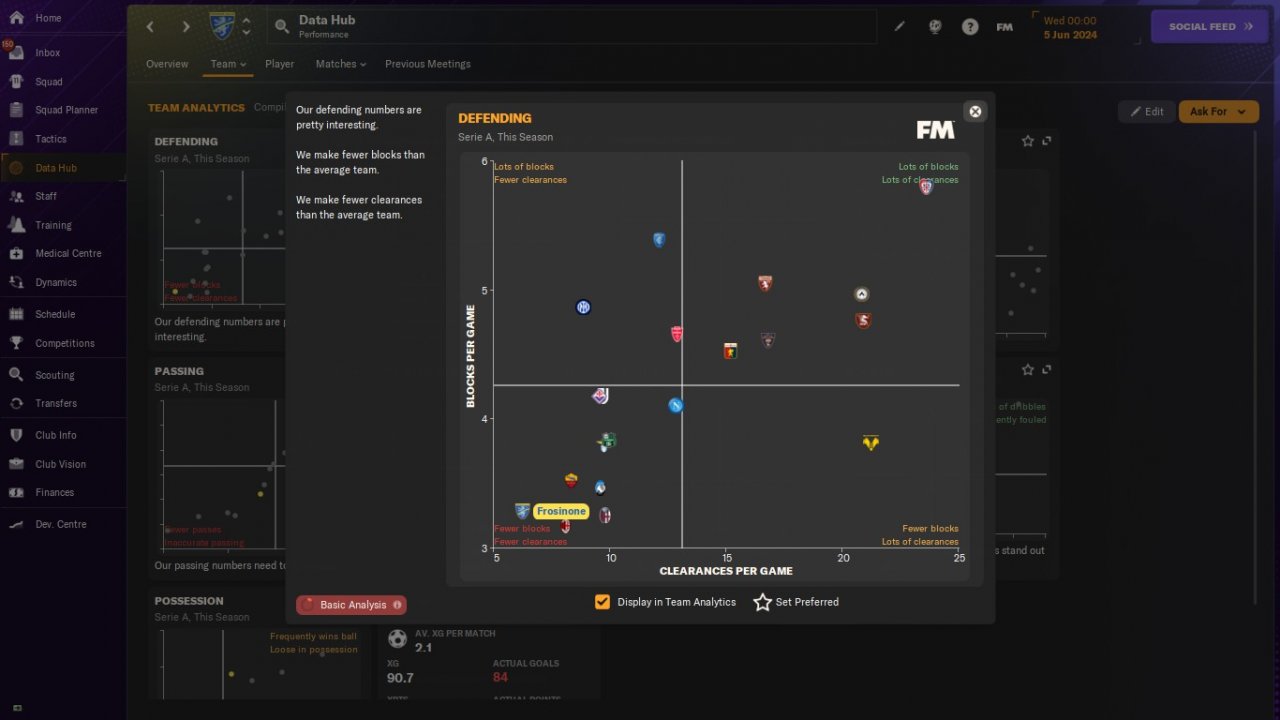
Task: Click the pencil edit icon in header
Action: [899, 27]
